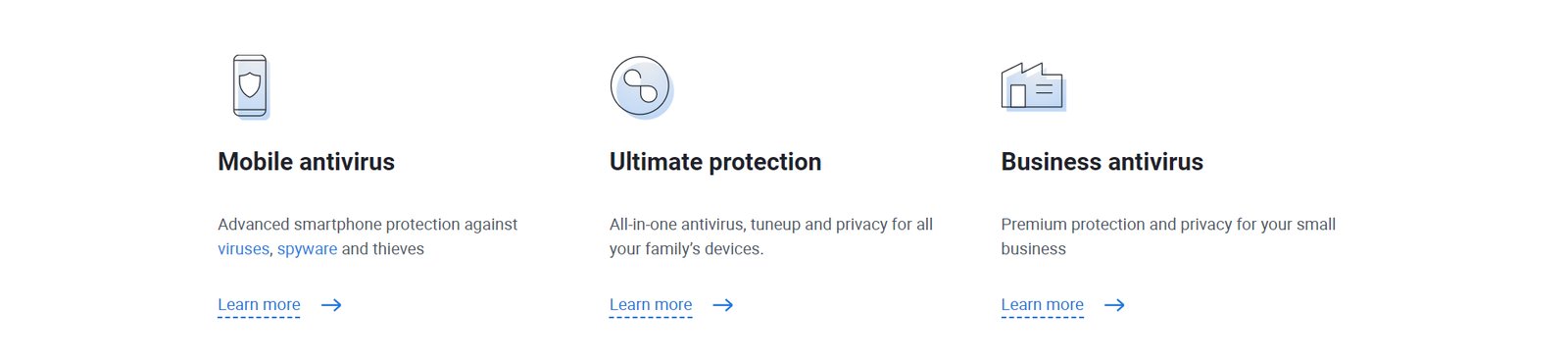Screen dimensions: 1568x364
Task: Click the words 'and thieves' in mobile description
Action: pos(382,249)
